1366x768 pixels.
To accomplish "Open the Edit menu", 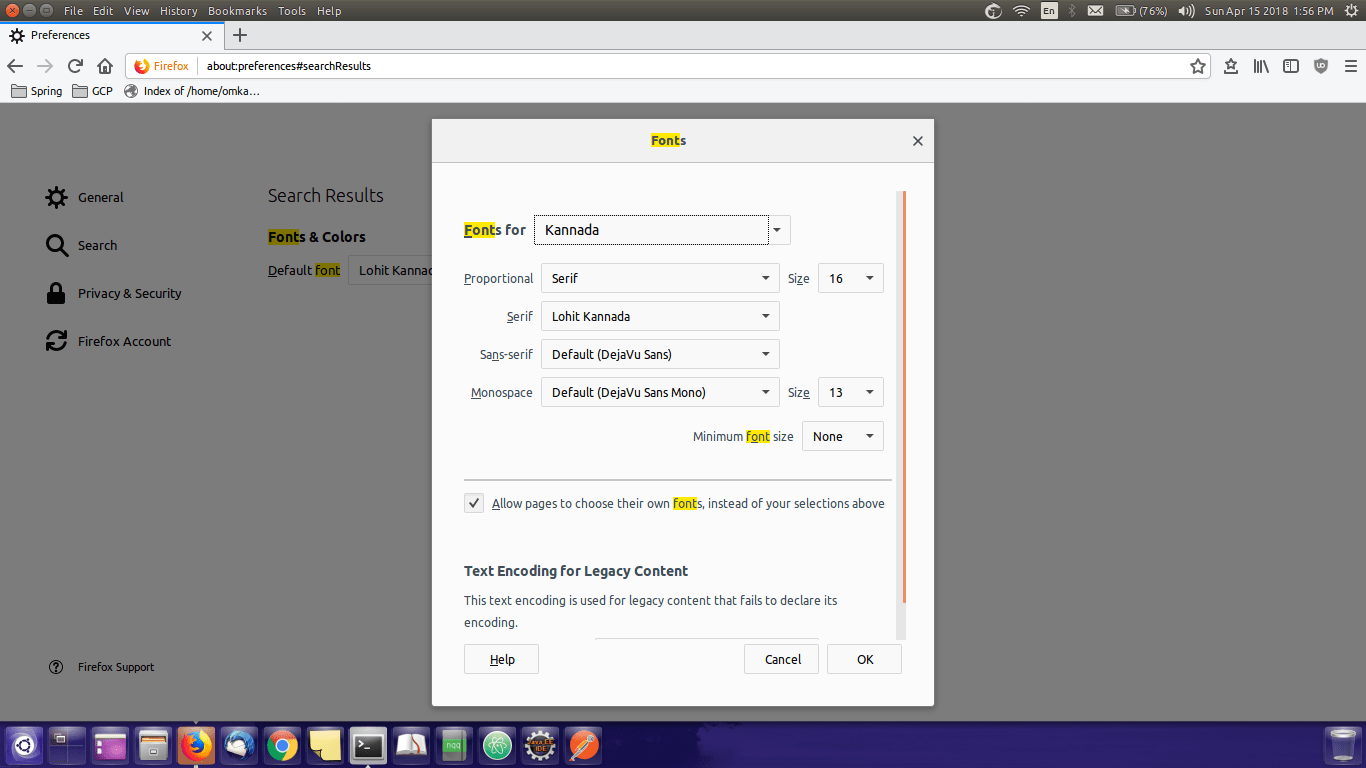I will click(x=103, y=11).
